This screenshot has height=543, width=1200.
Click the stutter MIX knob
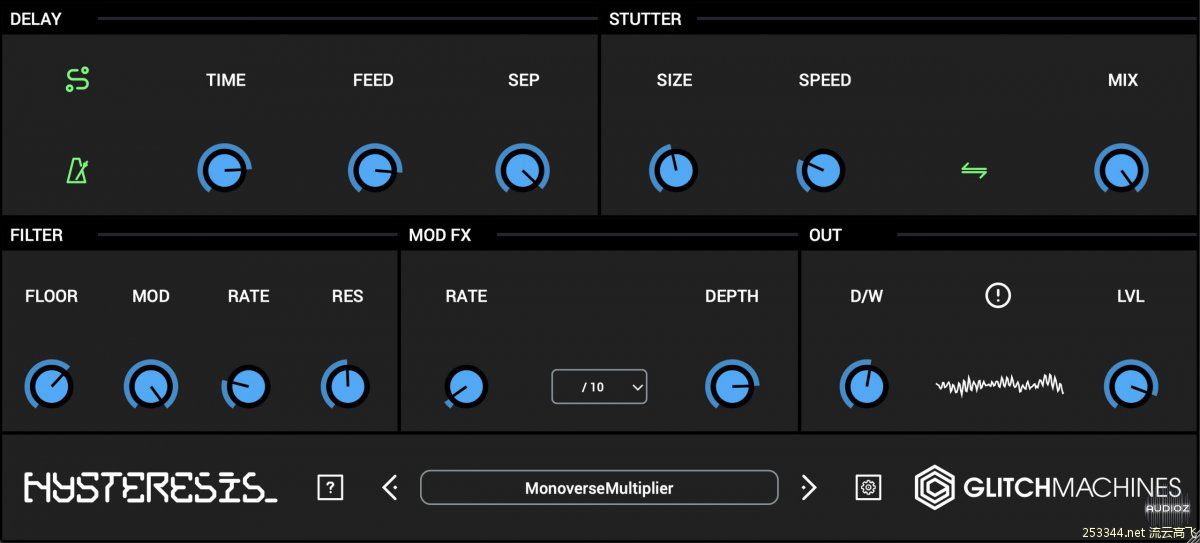click(1121, 171)
